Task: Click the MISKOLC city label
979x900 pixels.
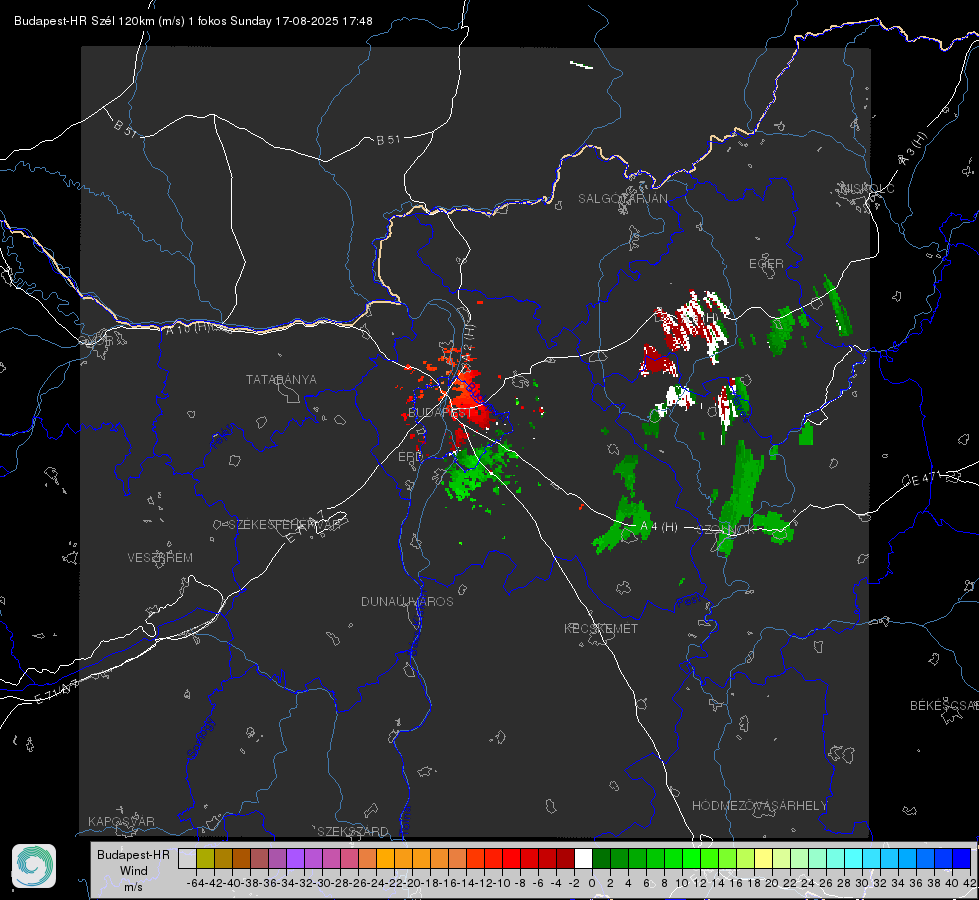Action: (x=867, y=188)
